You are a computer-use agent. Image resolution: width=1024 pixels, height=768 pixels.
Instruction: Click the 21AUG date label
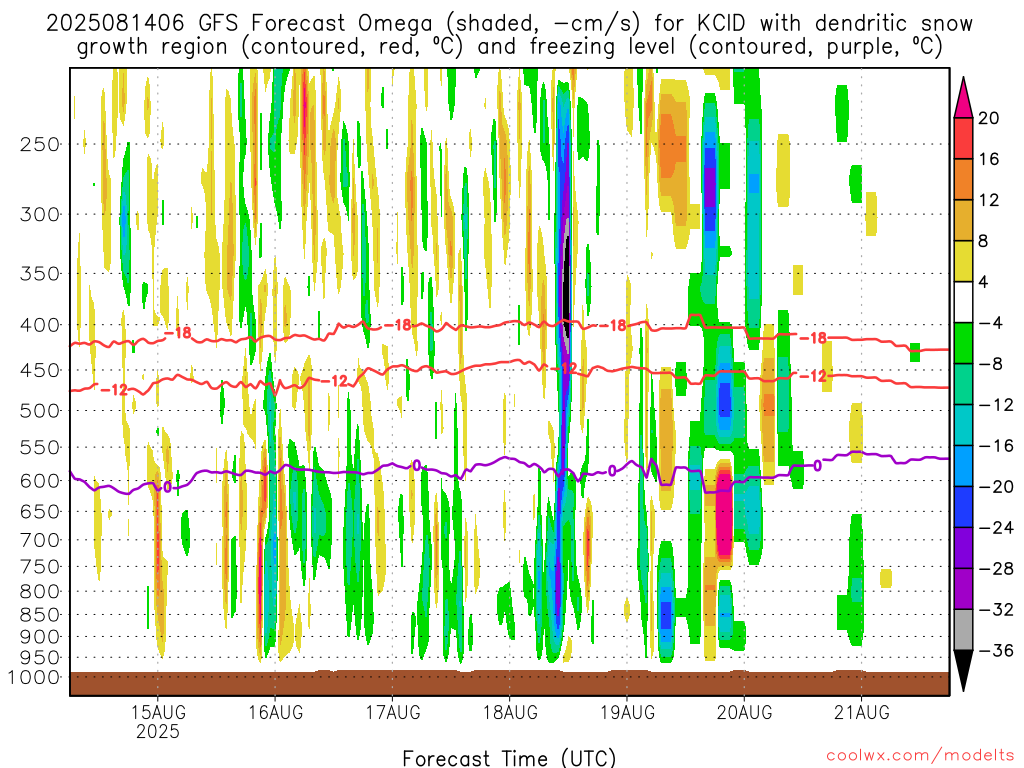coord(862,712)
